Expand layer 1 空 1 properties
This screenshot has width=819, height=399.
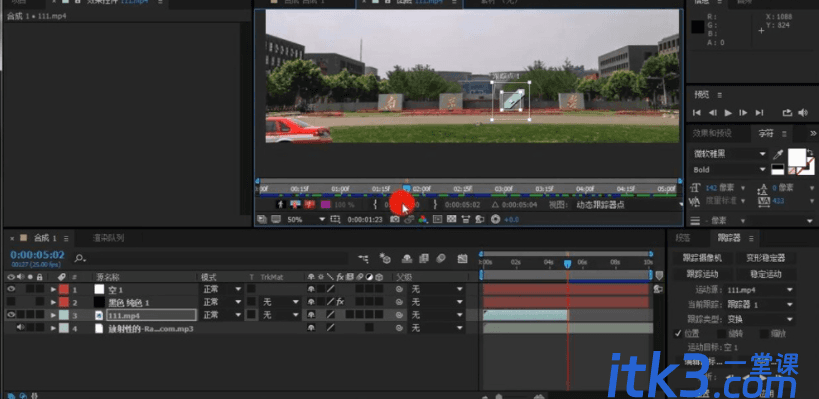pos(53,289)
